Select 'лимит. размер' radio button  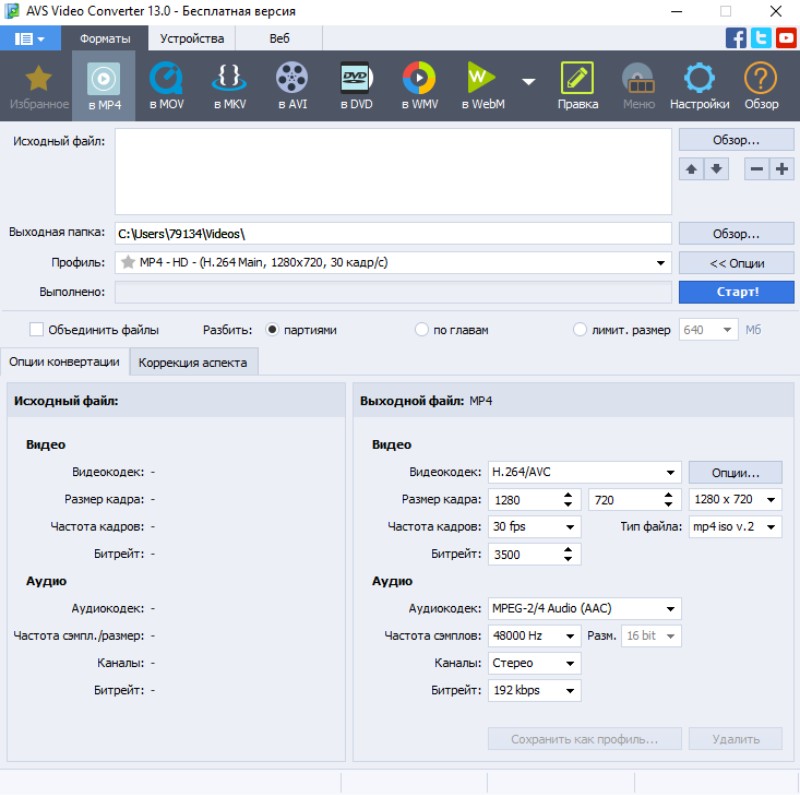pos(580,330)
